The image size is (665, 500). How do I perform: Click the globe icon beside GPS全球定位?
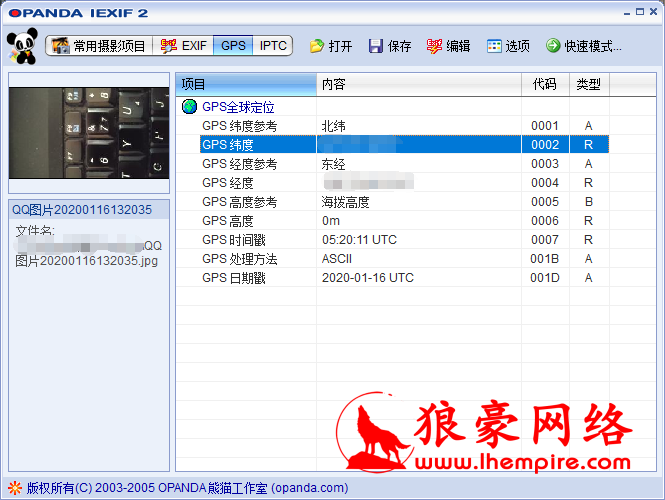pos(189,106)
